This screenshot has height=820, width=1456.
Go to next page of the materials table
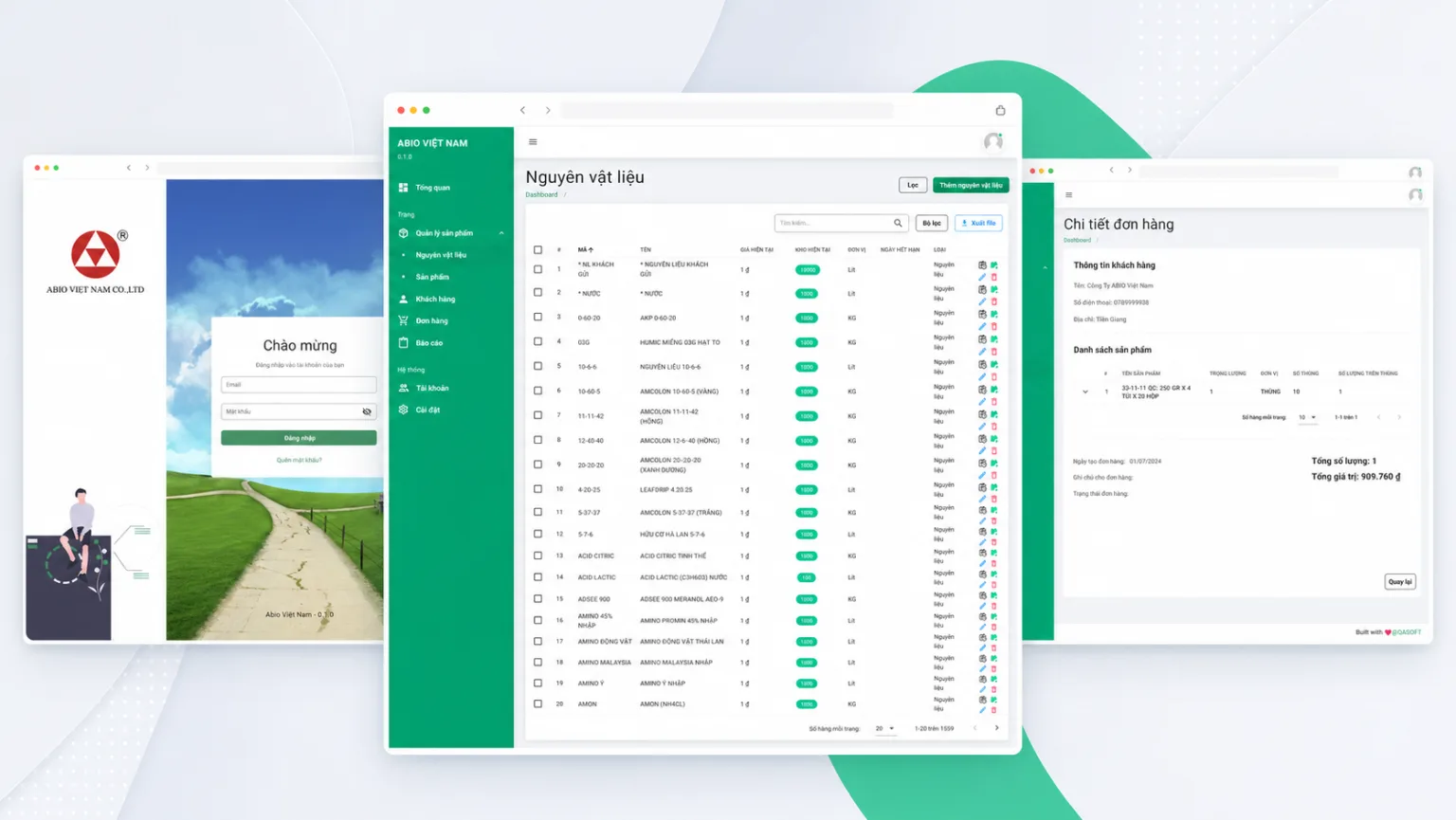pyautogui.click(x=996, y=728)
